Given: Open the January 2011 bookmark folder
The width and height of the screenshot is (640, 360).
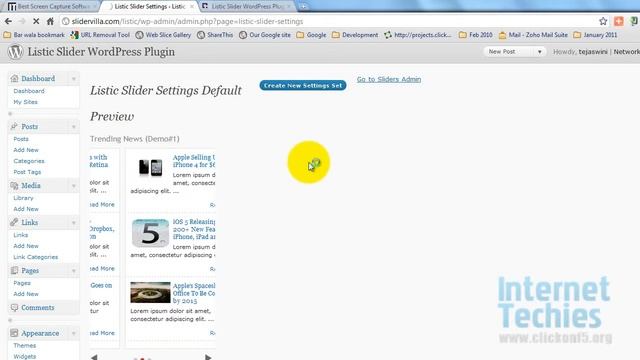Looking at the screenshot, I should point(596,35).
